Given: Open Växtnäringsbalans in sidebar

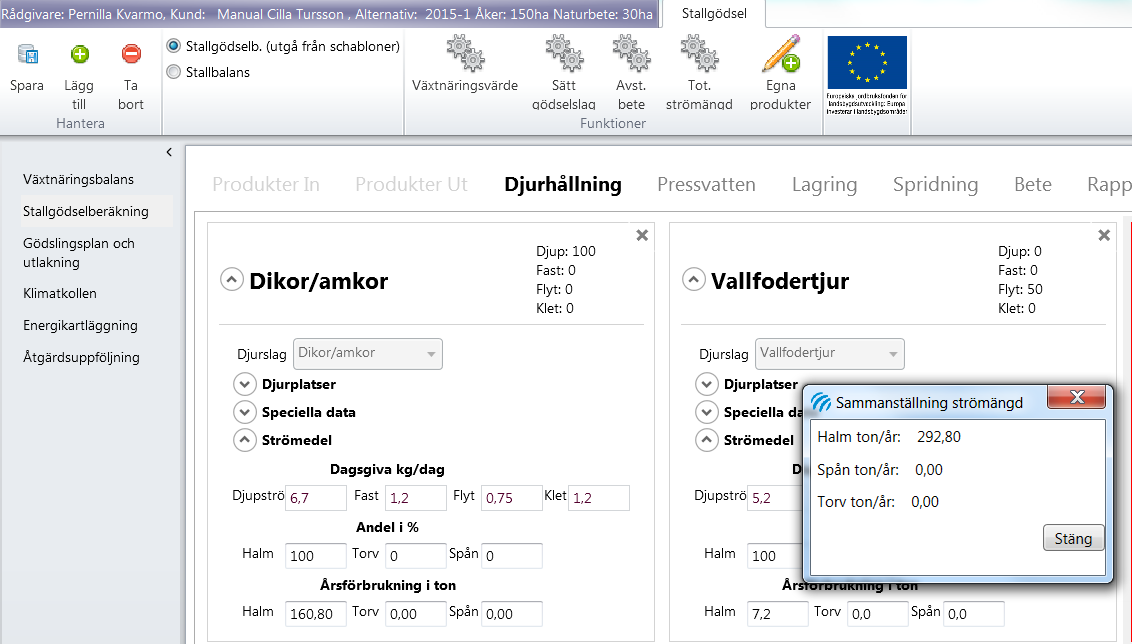Looking at the screenshot, I should click(79, 179).
